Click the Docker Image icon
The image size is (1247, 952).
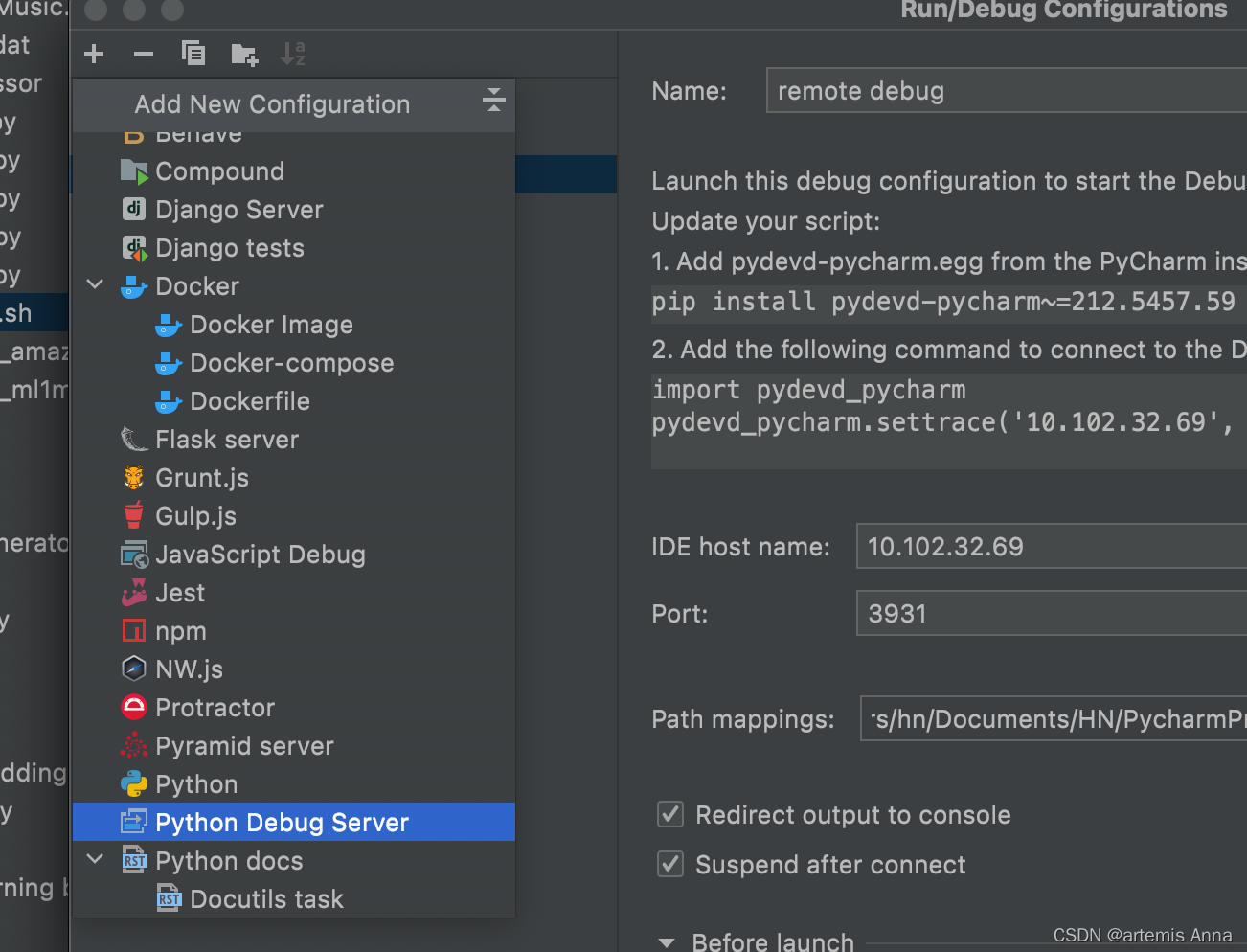[x=169, y=325]
